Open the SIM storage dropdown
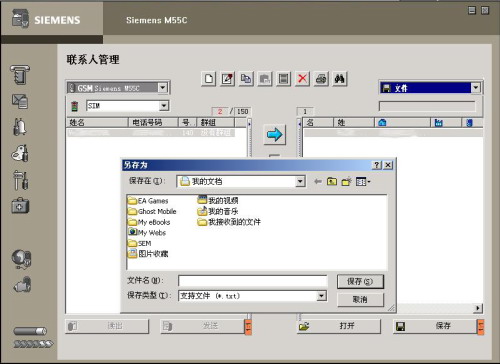Viewport: 500px width, 364px height. click(164, 106)
